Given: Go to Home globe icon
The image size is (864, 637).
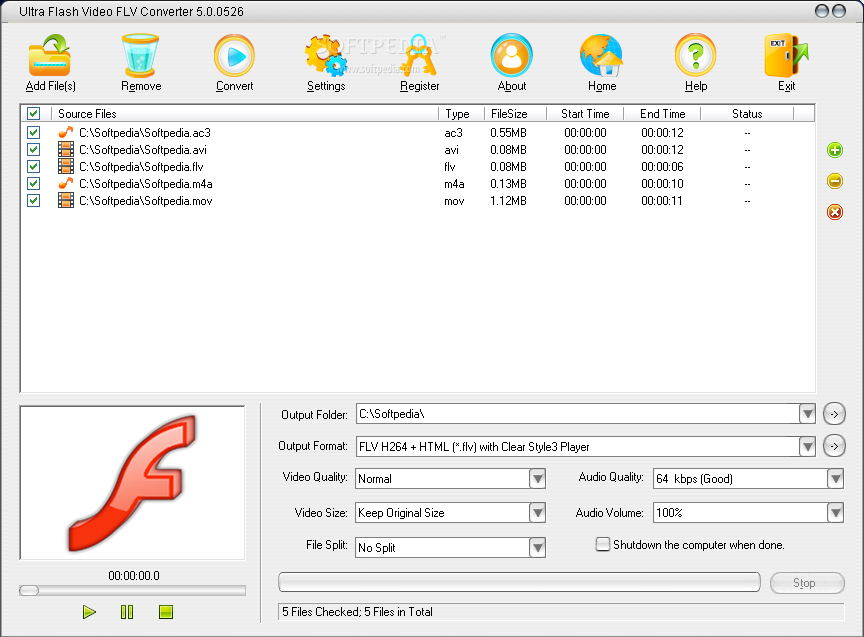Looking at the screenshot, I should click(x=601, y=55).
